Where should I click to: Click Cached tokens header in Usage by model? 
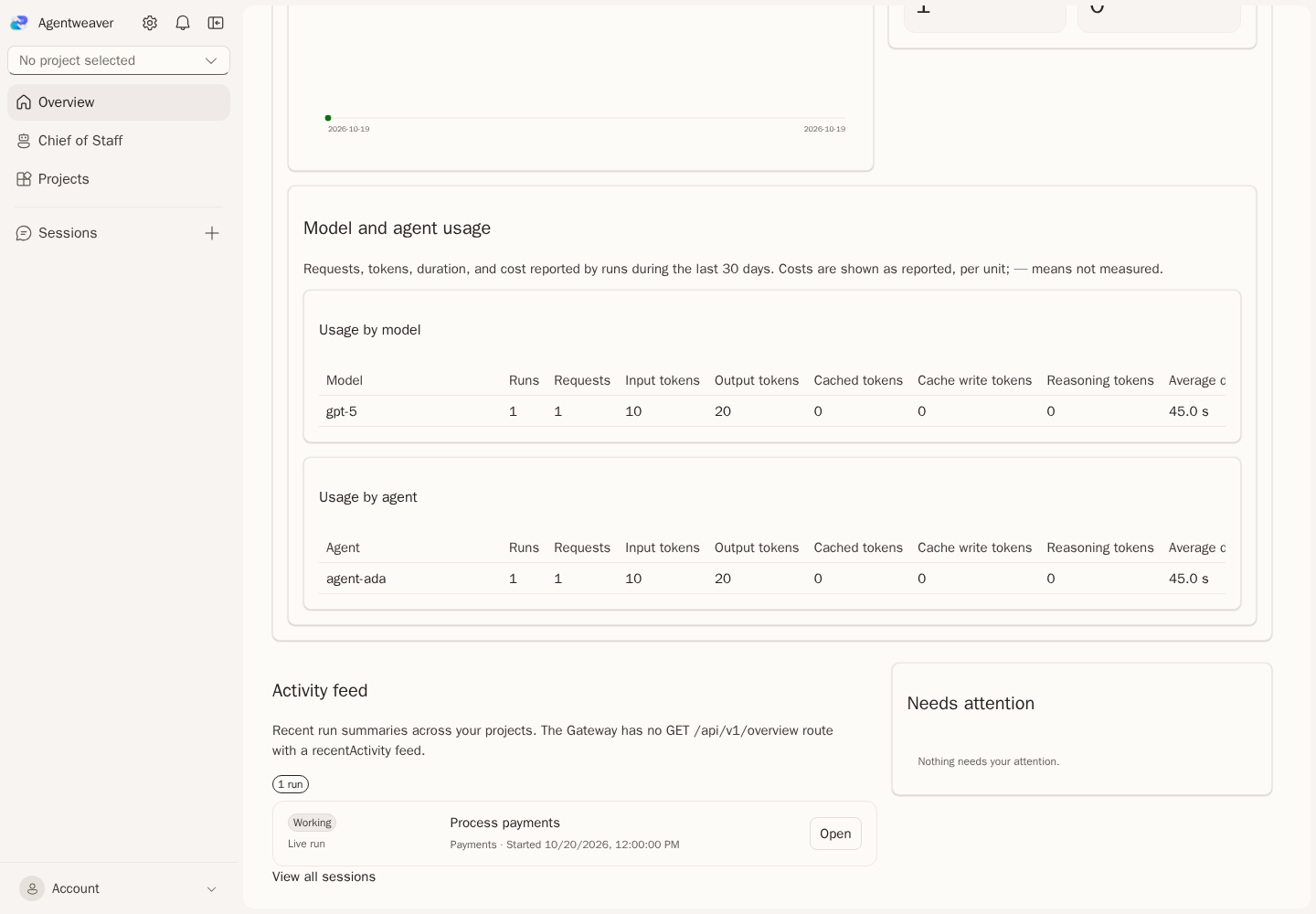858,380
